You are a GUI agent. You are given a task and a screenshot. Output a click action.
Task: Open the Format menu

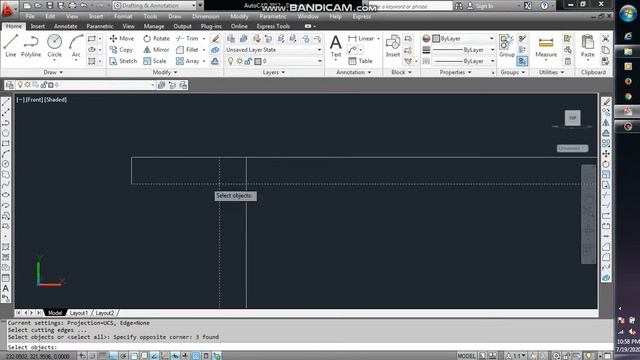click(x=123, y=16)
